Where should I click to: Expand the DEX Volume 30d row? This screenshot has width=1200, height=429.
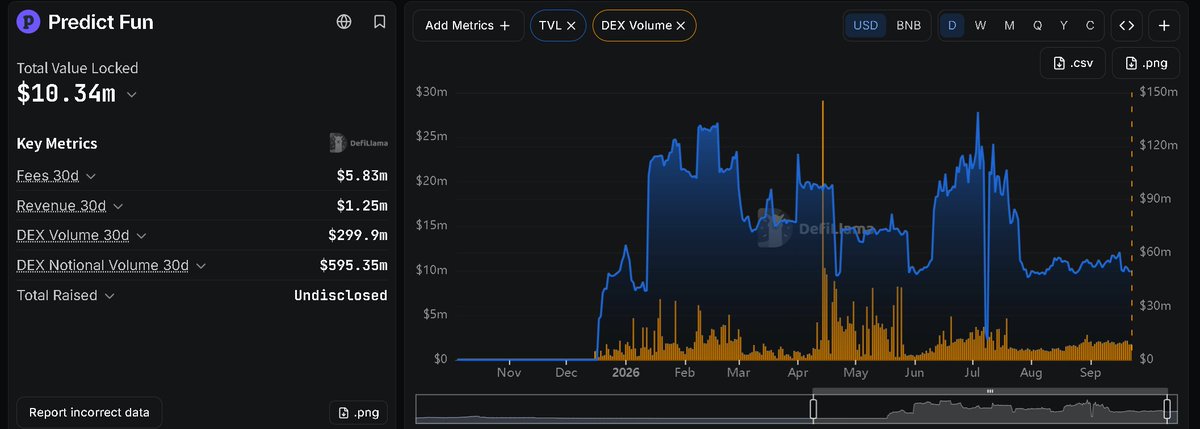[x=141, y=236]
